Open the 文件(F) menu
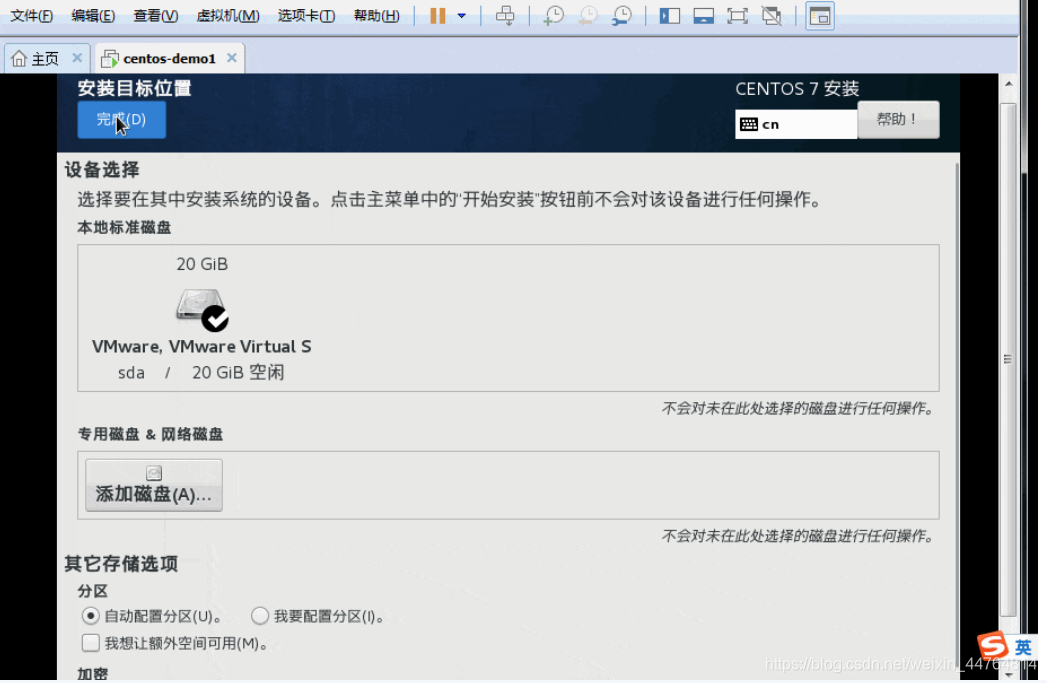Viewport: 1047px width, 683px height. [x=31, y=15]
